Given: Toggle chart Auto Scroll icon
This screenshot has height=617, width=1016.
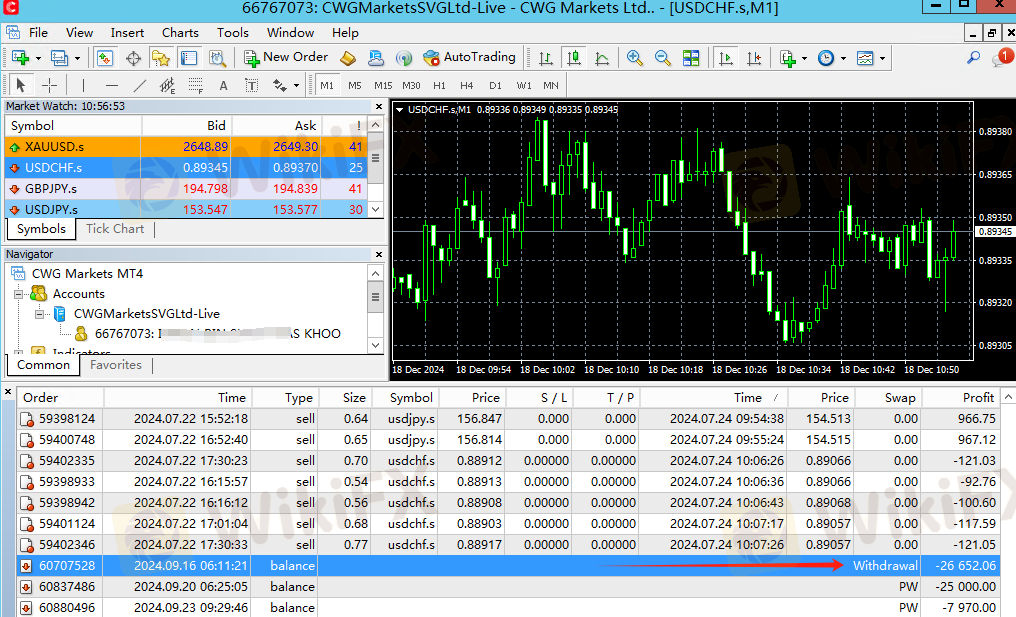Looking at the screenshot, I should [x=726, y=58].
